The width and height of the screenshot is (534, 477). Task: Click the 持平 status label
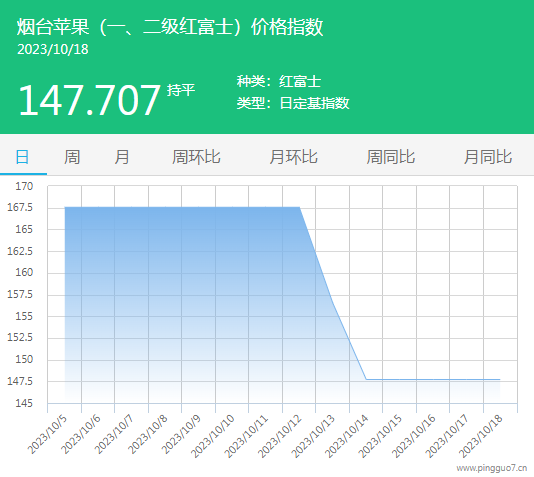point(181,90)
